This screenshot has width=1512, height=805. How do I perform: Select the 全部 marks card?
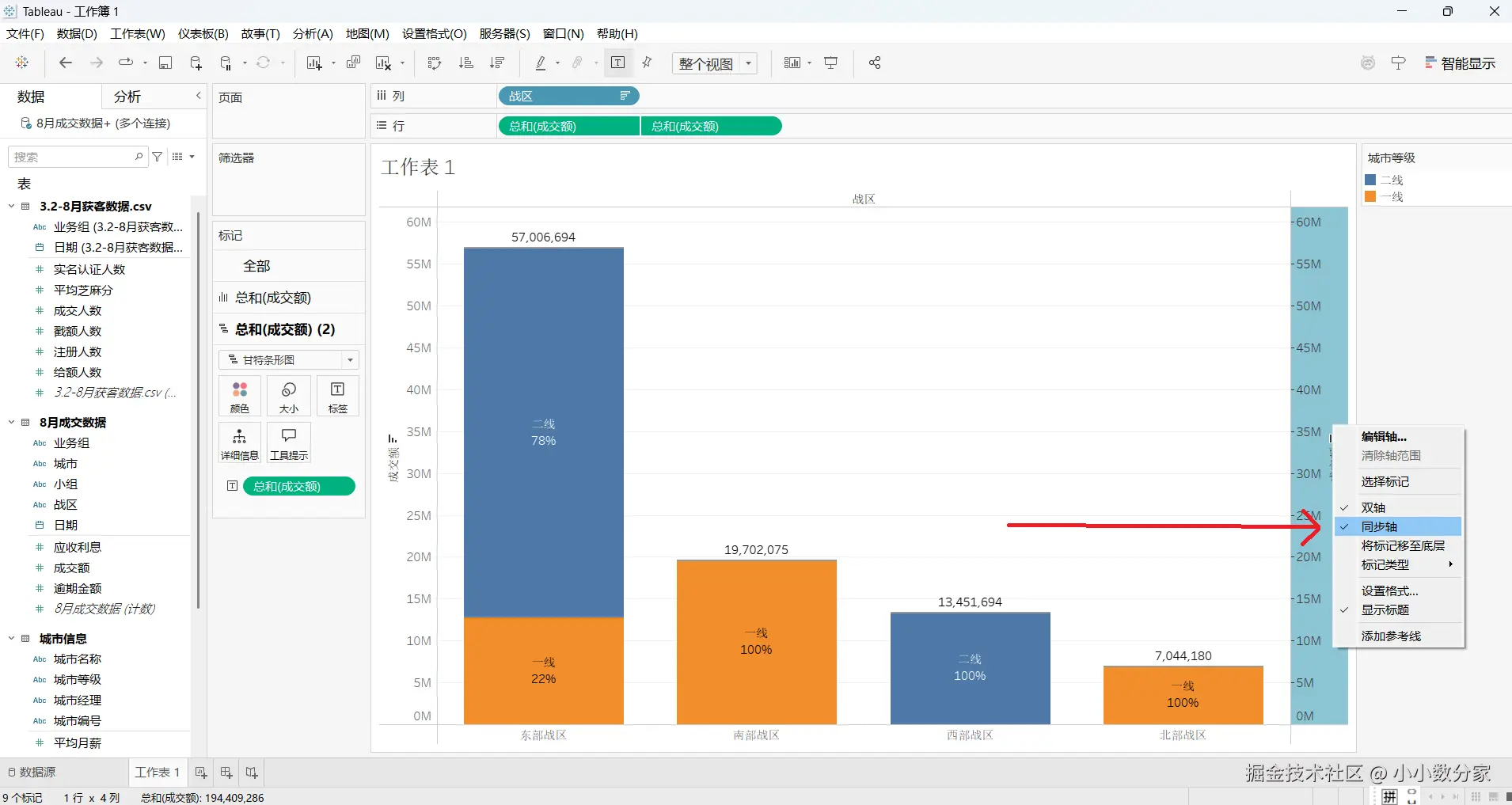(x=289, y=266)
